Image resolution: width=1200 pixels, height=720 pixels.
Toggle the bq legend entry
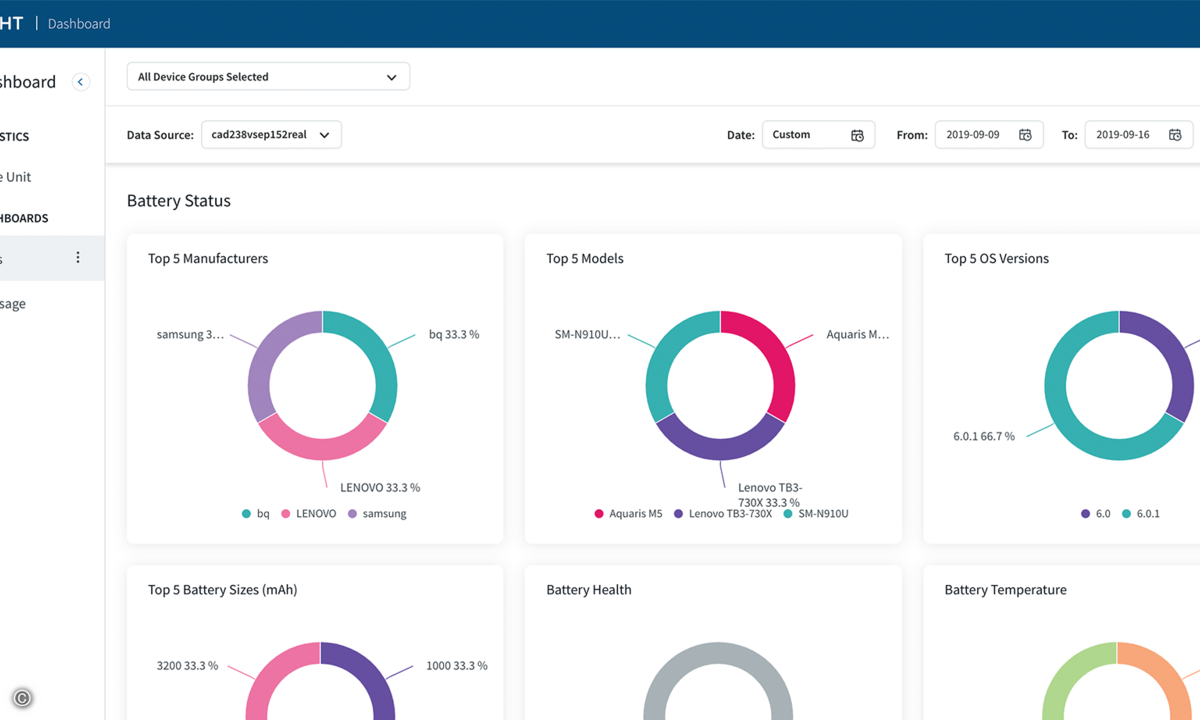256,514
